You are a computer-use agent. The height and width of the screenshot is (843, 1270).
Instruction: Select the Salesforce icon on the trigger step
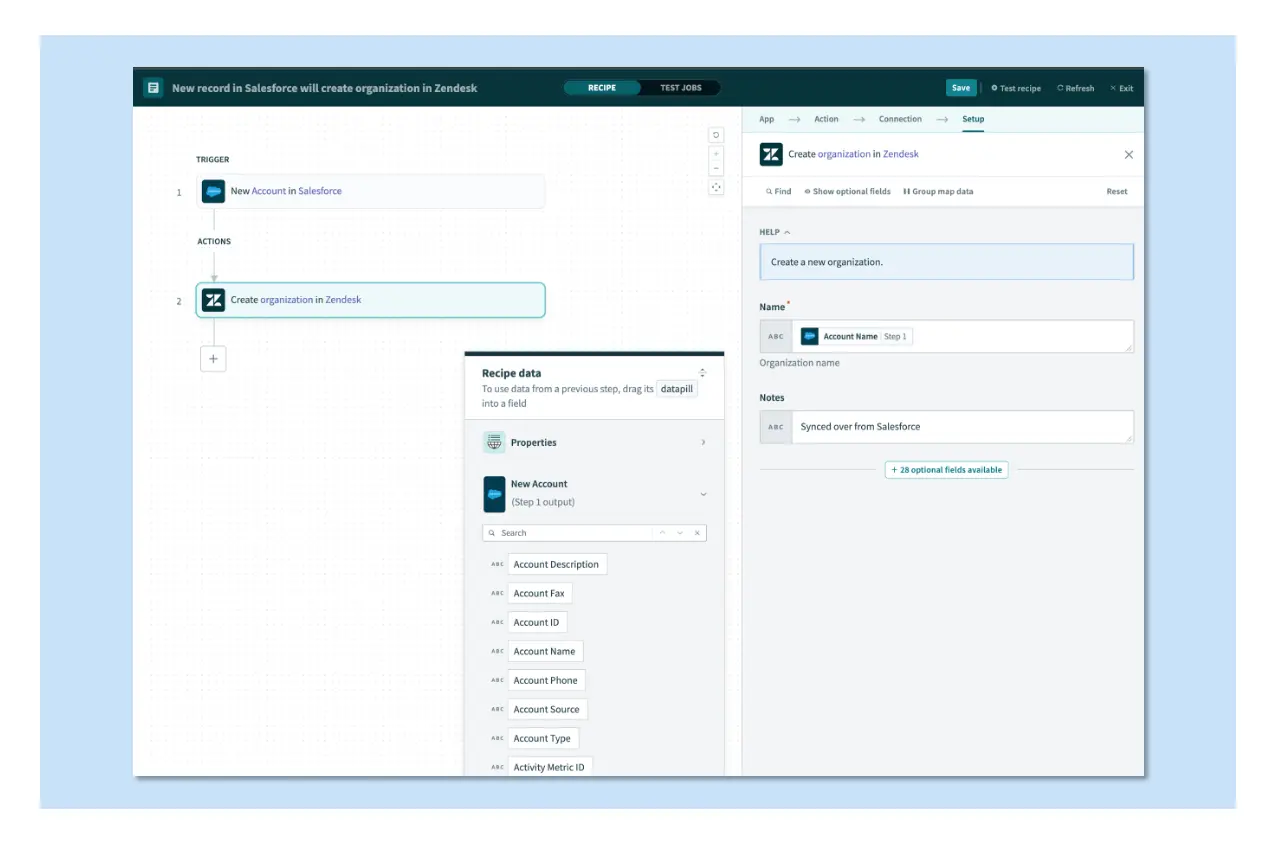213,191
